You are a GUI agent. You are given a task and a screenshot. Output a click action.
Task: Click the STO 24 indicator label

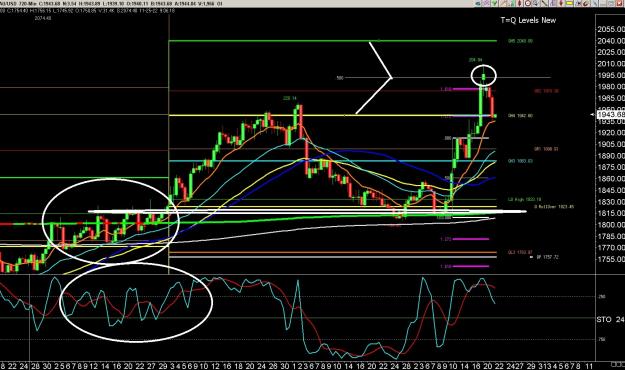(610, 320)
